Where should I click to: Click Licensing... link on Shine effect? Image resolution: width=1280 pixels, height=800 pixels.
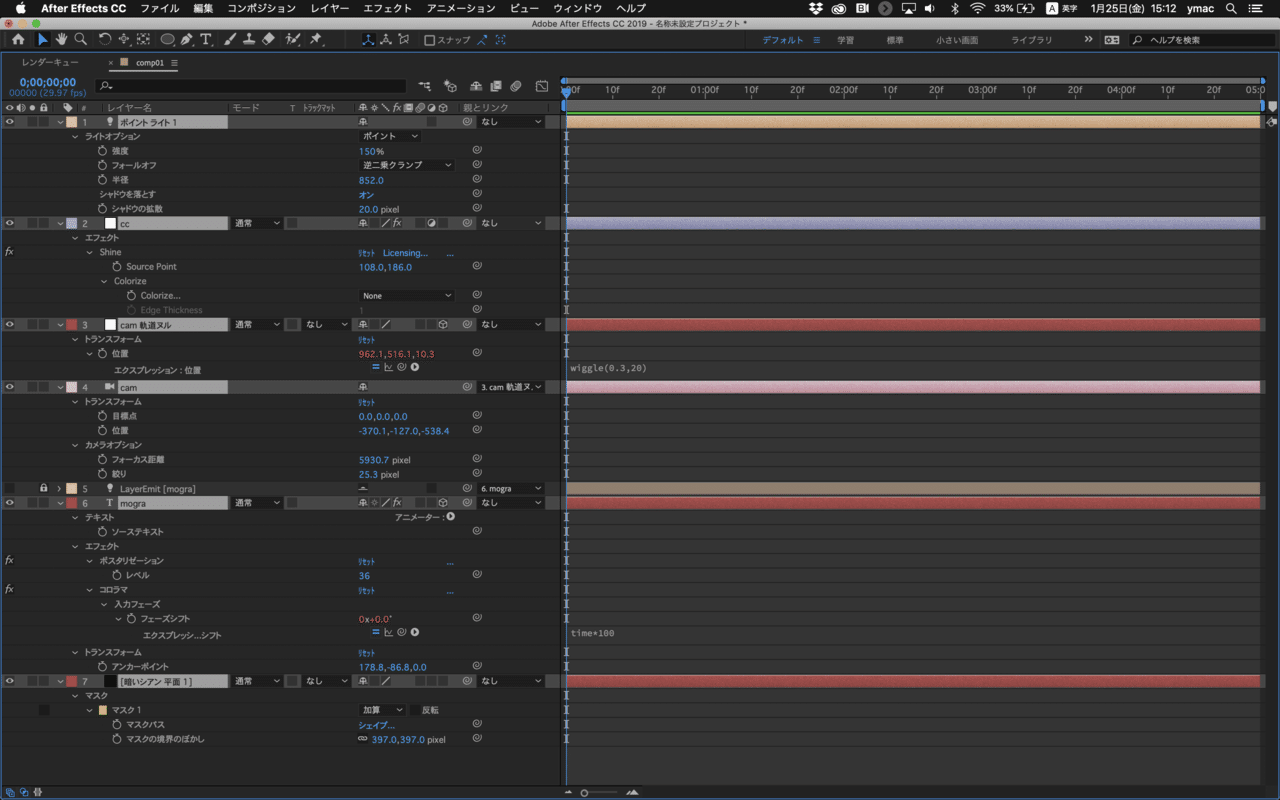[x=405, y=253]
